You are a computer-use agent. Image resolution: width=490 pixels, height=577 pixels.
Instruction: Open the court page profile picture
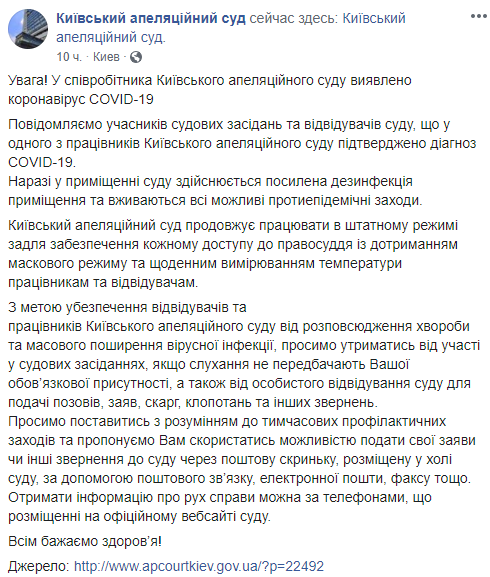pos(28,29)
